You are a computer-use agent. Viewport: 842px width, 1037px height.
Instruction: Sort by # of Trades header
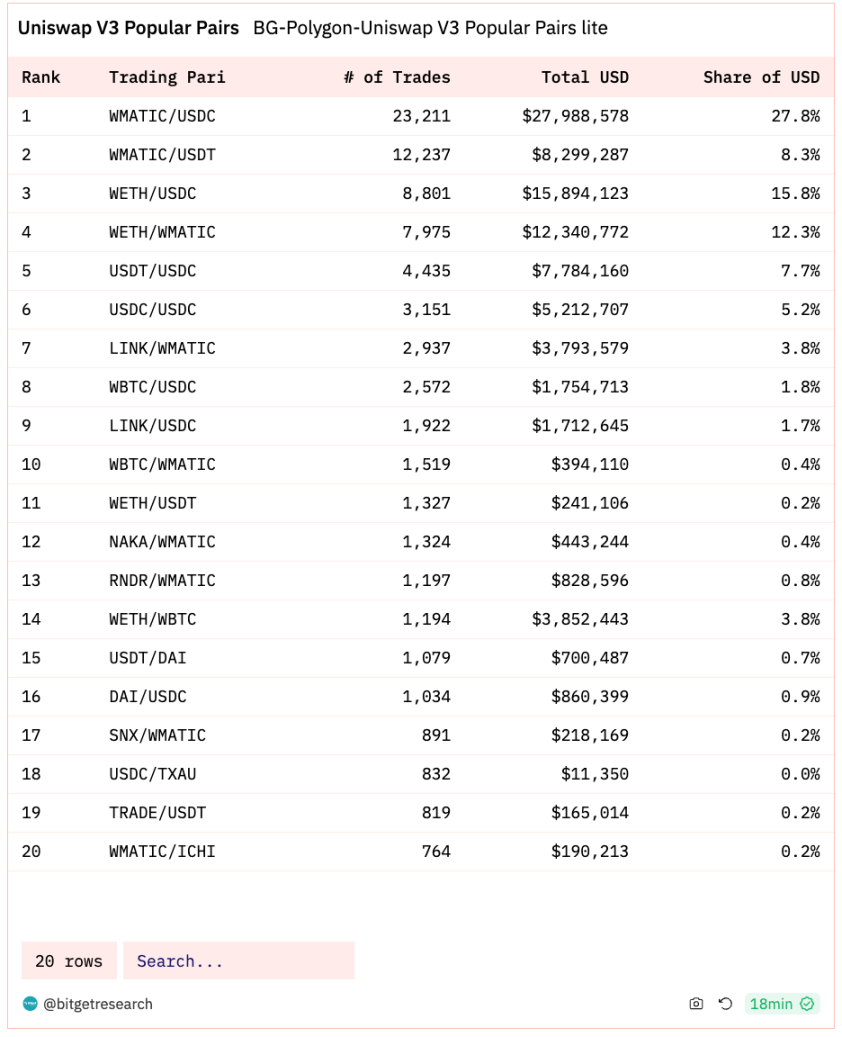coord(397,77)
